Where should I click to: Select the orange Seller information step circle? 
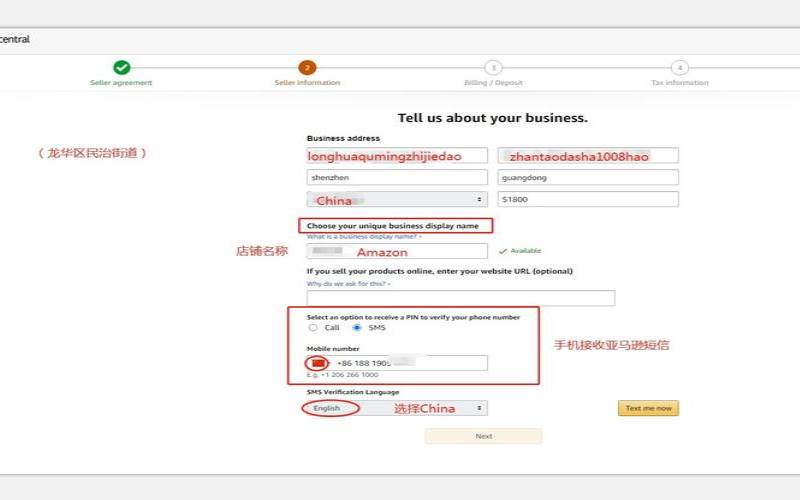(307, 67)
